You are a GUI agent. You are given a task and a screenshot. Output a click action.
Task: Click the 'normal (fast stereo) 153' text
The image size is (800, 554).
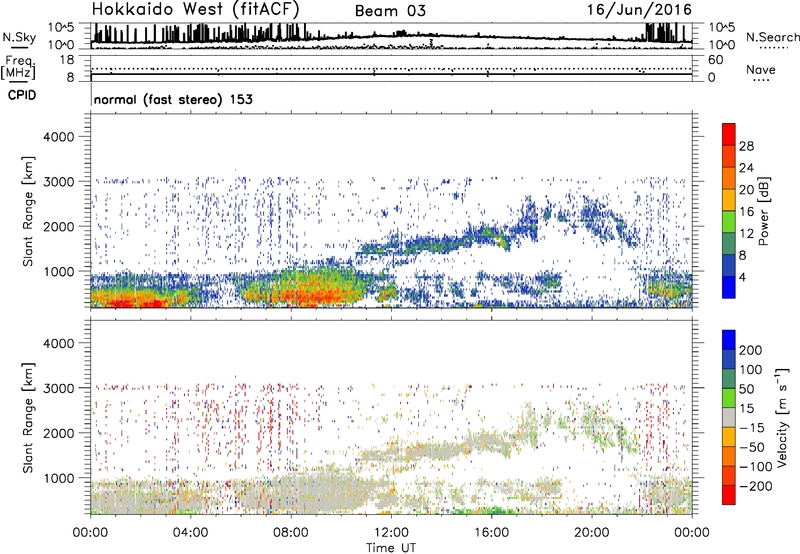[x=173, y=99]
